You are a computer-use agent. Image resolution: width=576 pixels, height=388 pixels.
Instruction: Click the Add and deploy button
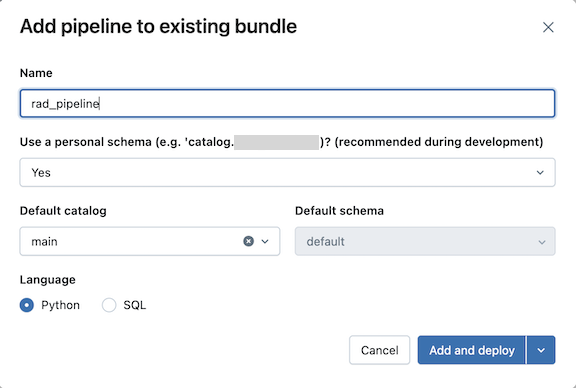(x=472, y=350)
